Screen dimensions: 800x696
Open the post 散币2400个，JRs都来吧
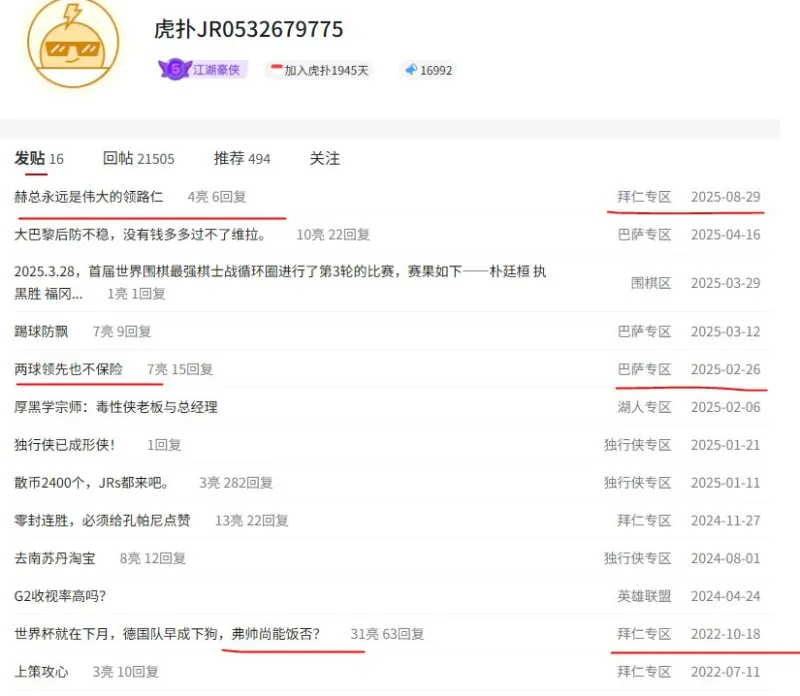(x=99, y=483)
